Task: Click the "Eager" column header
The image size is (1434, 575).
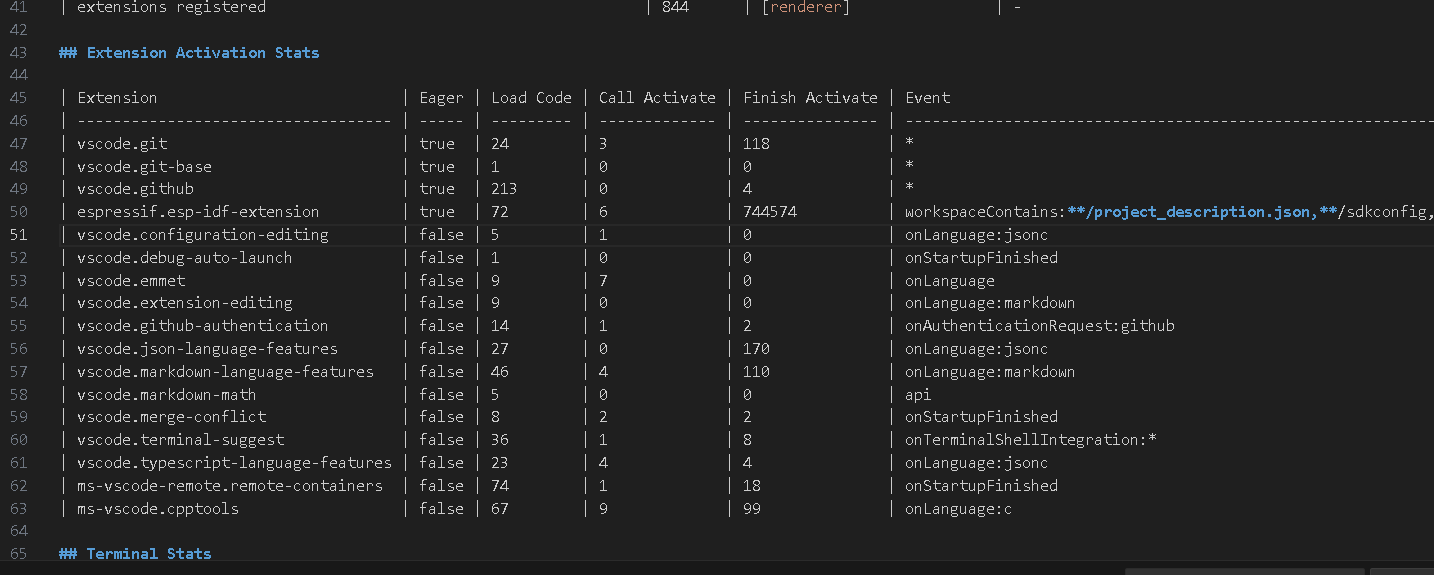Action: click(441, 97)
